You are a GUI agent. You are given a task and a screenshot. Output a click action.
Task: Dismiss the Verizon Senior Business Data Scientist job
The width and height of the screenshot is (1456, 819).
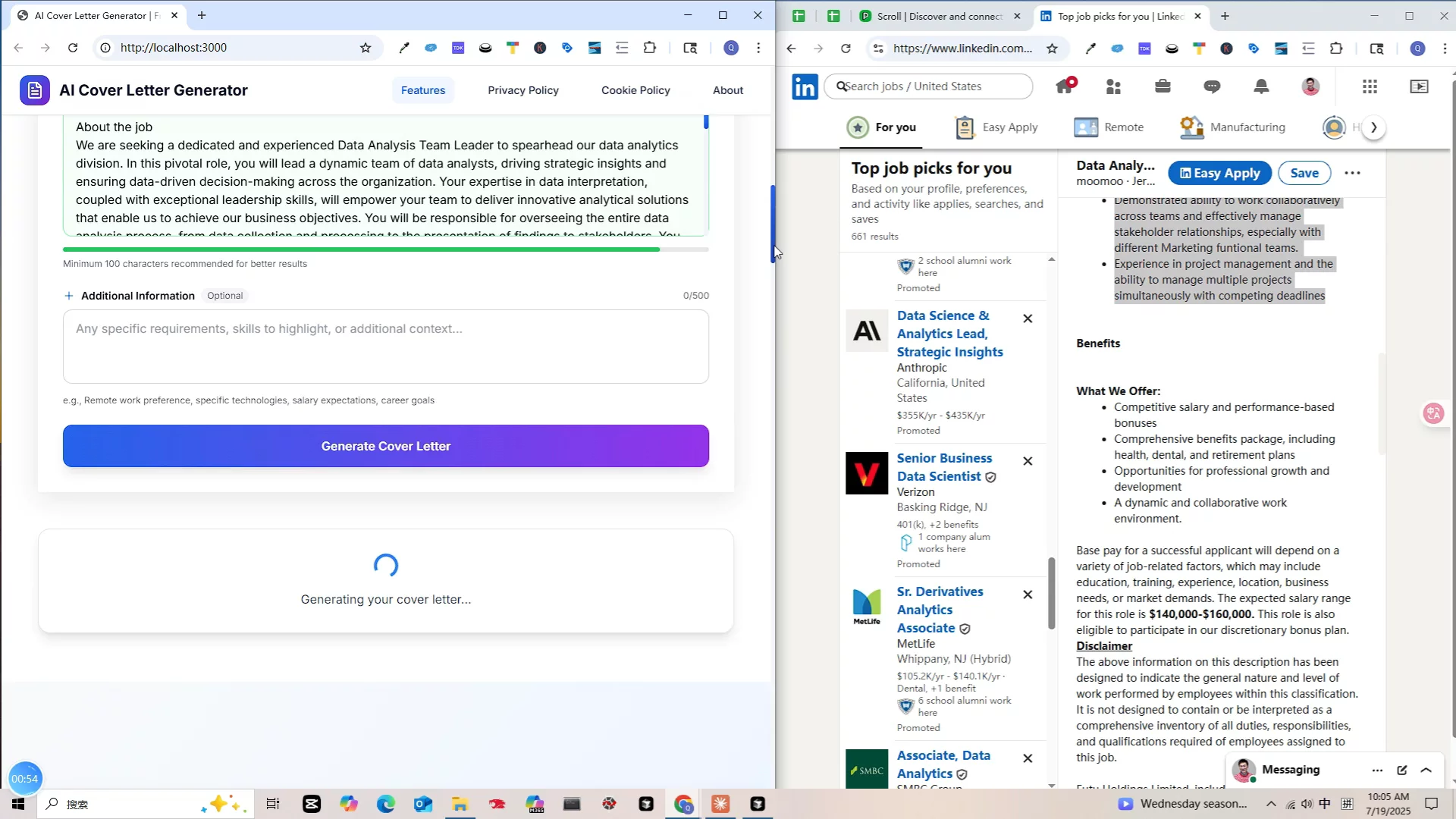tap(1028, 461)
